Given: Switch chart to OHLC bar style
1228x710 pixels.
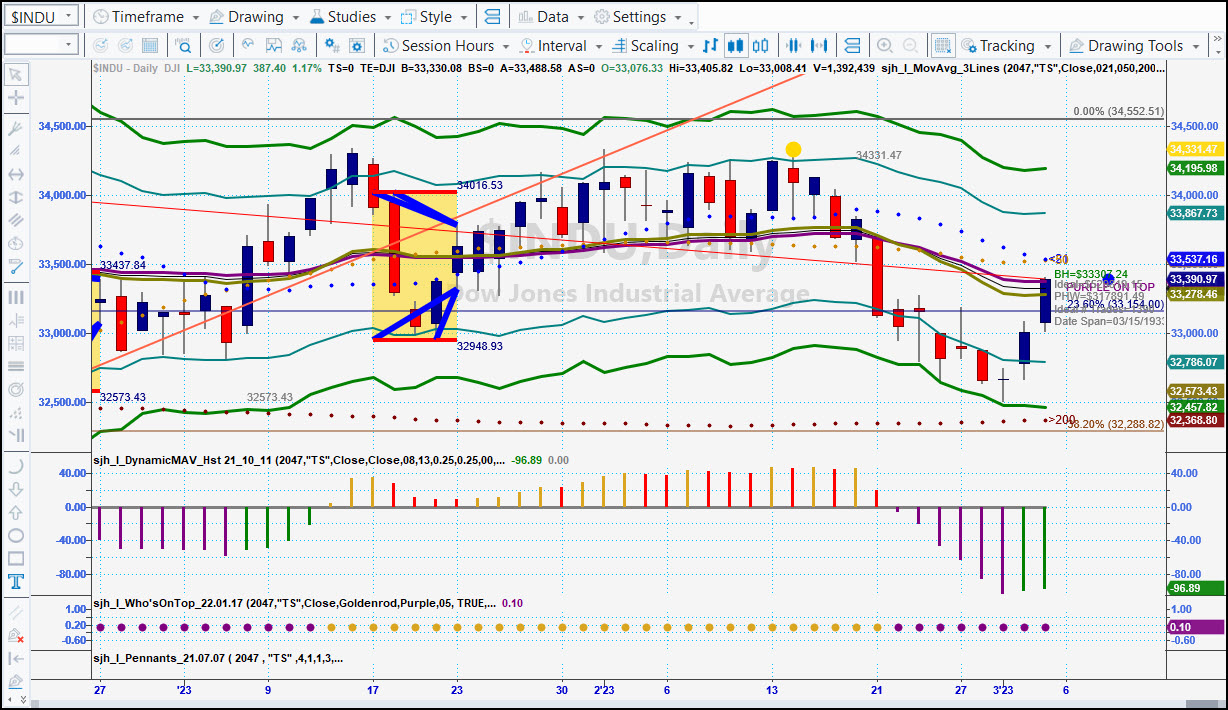Looking at the screenshot, I should tap(710, 45).
